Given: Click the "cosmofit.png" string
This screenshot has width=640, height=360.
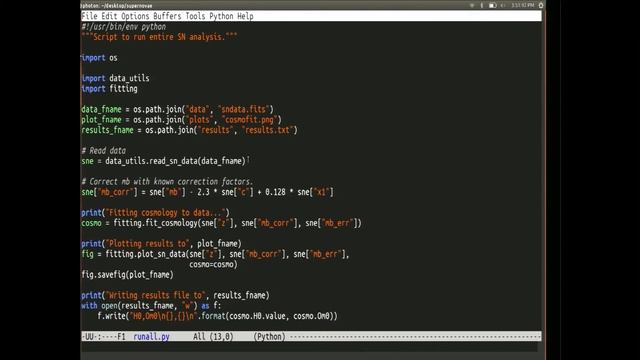Looking at the screenshot, I should (250, 120).
